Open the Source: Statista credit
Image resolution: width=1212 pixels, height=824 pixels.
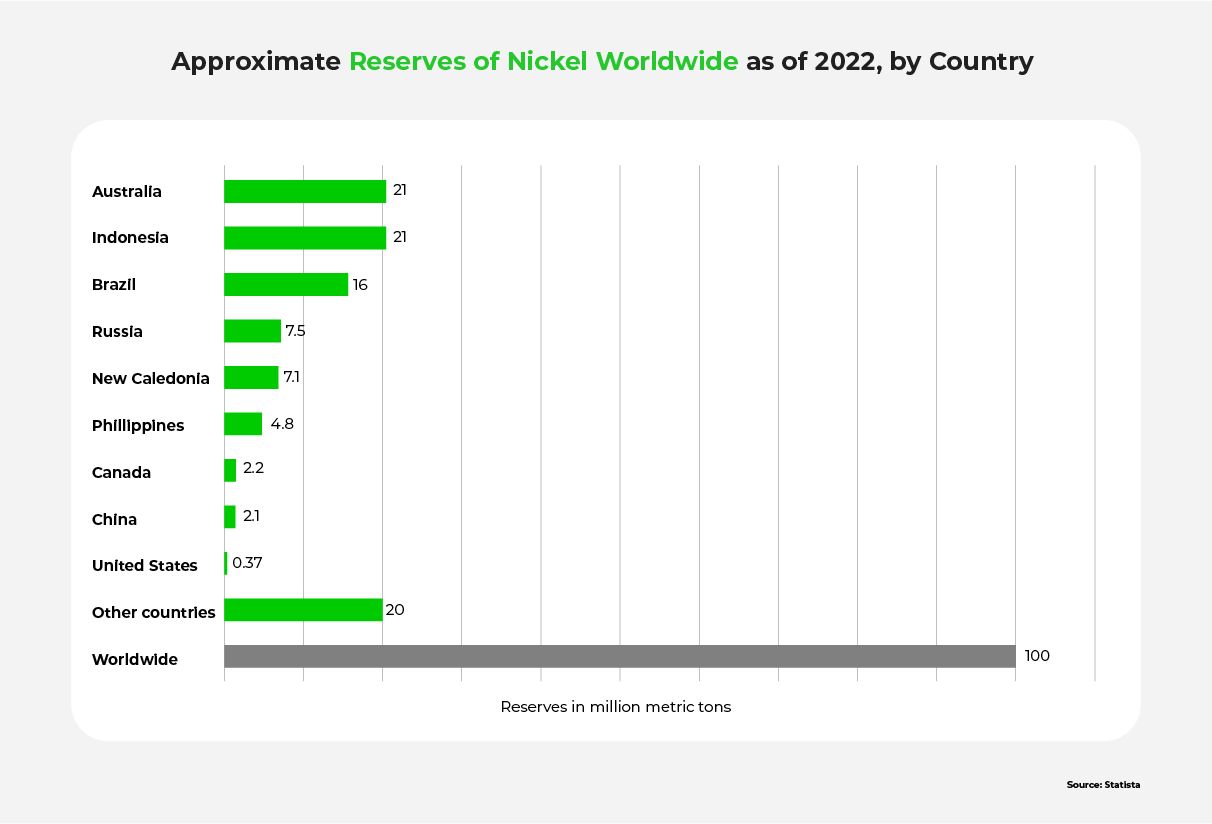point(1103,785)
